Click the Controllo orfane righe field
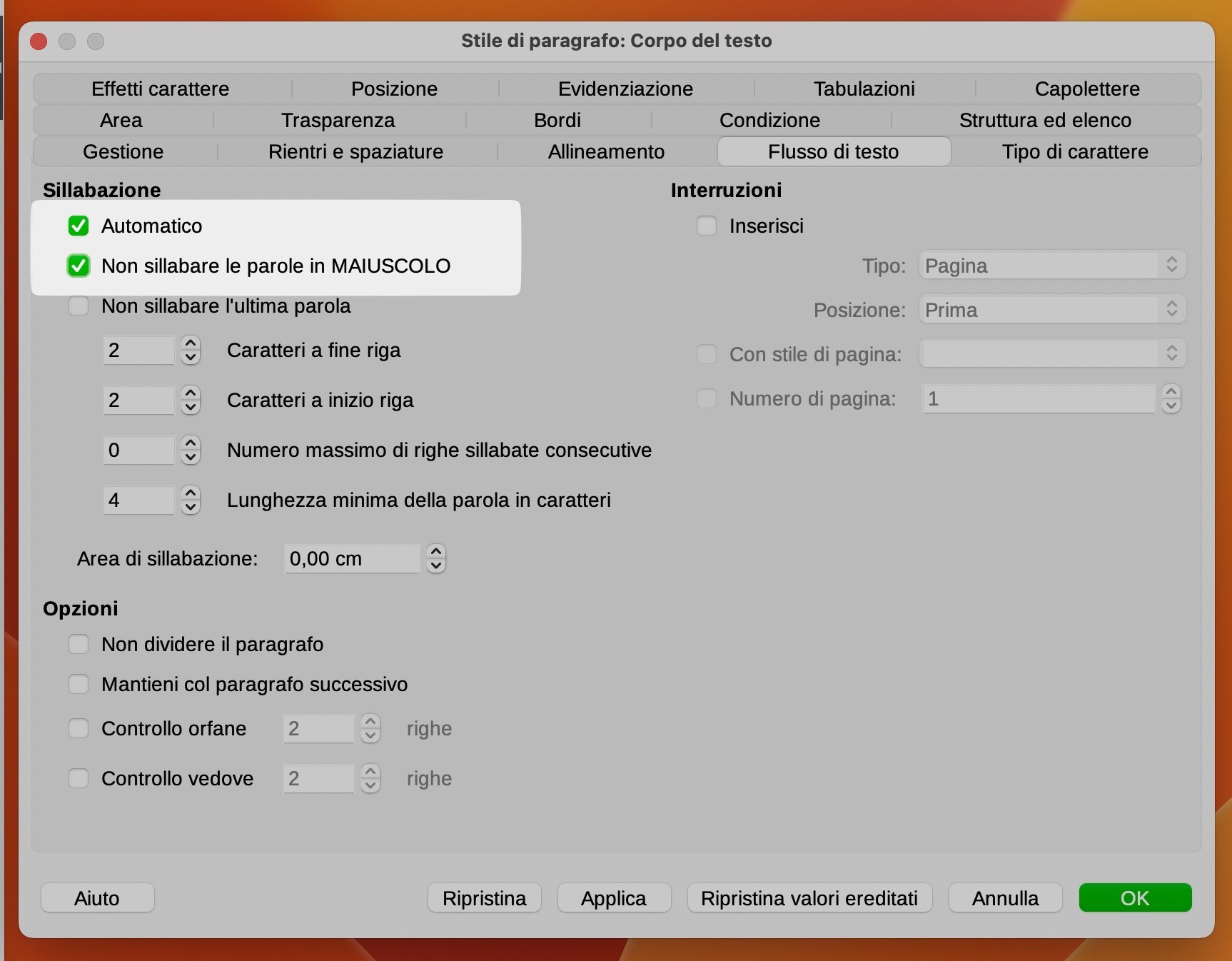Screen dimensions: 1232x961 pyautogui.click(x=318, y=728)
